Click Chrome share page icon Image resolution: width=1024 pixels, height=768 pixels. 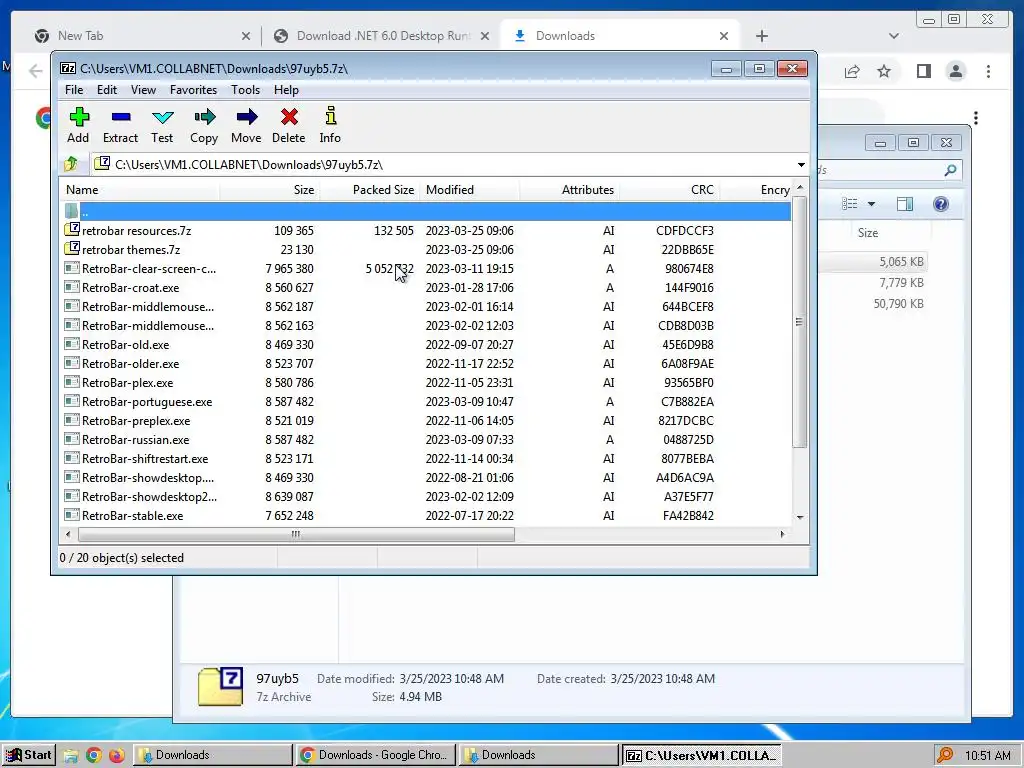point(852,71)
